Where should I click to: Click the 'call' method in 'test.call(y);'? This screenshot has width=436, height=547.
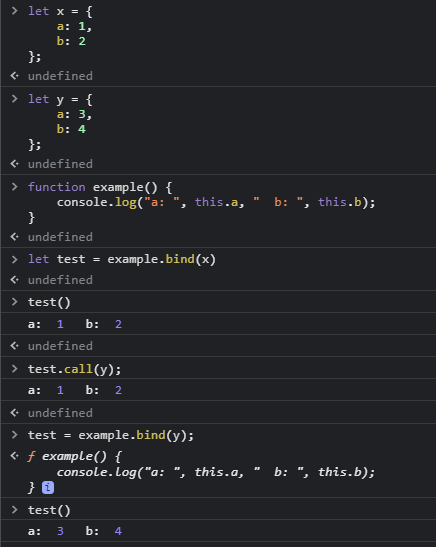click(x=78, y=369)
